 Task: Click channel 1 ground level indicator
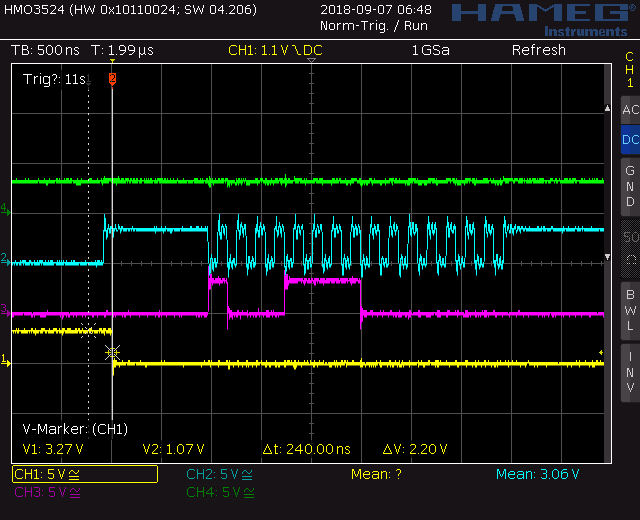(x=5, y=360)
